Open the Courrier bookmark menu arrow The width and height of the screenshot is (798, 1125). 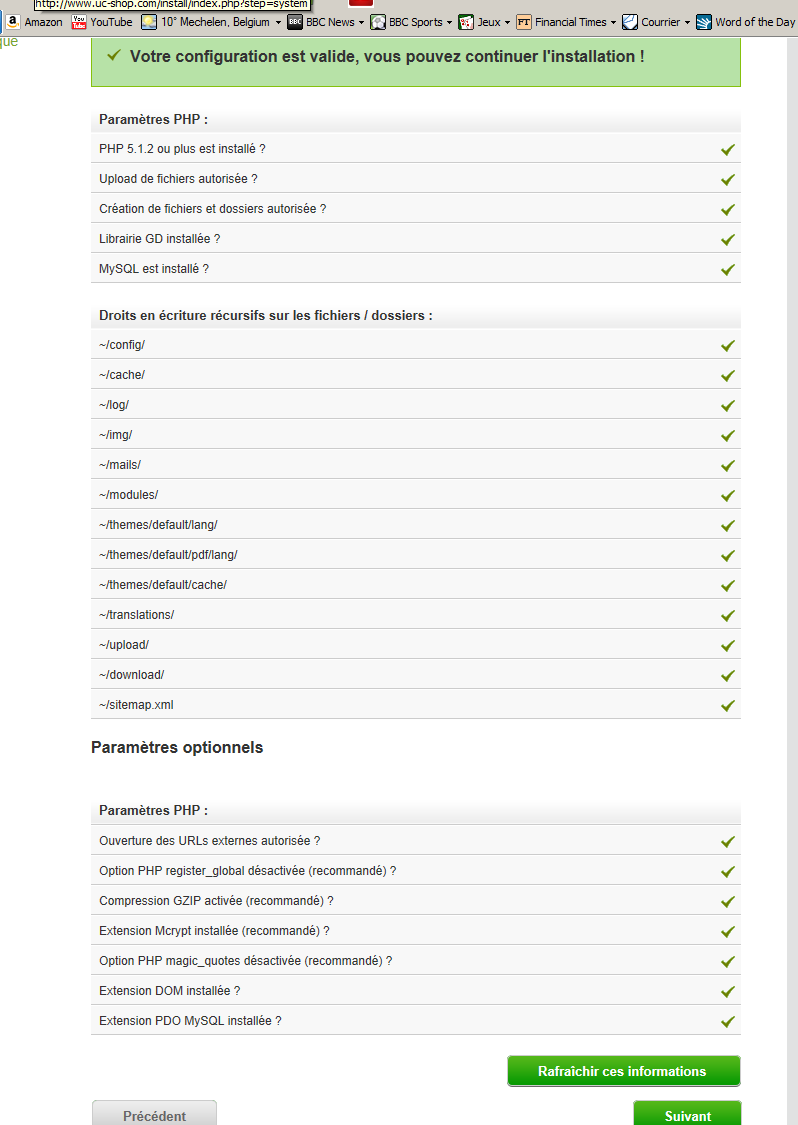click(x=687, y=22)
